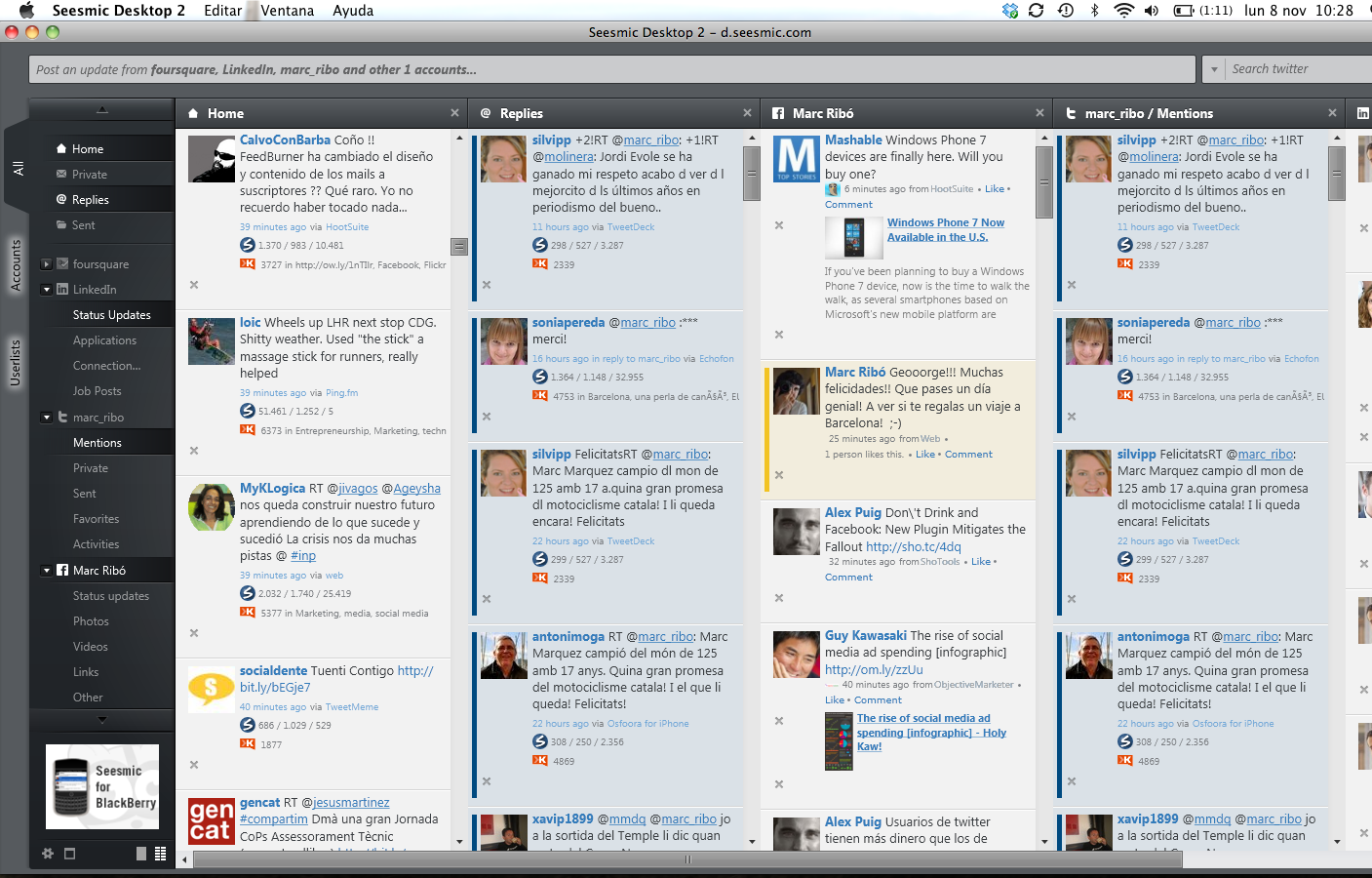Screen dimensions: 1372x878
Task: Open the #inp hashtag link
Action: pyautogui.click(x=303, y=556)
